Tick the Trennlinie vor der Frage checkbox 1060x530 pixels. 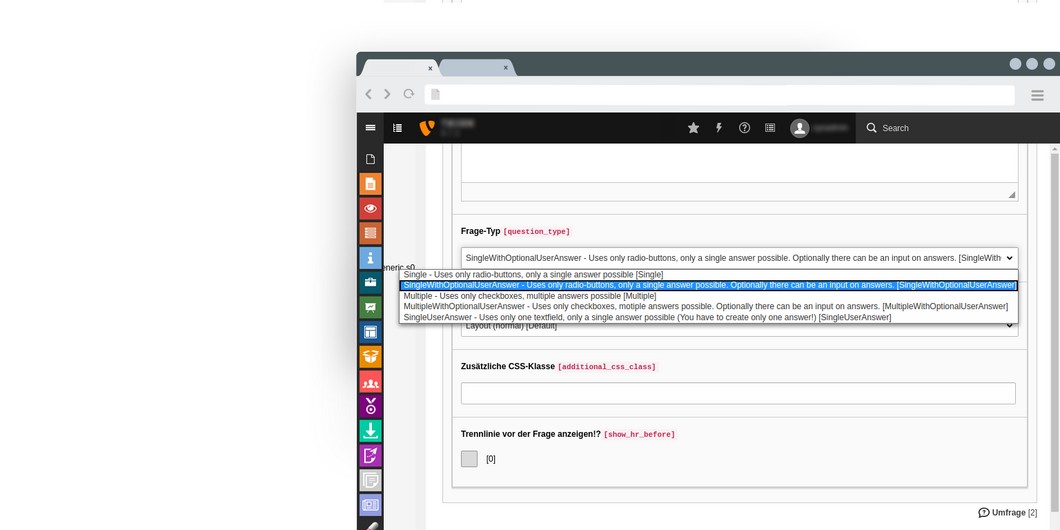[469, 459]
